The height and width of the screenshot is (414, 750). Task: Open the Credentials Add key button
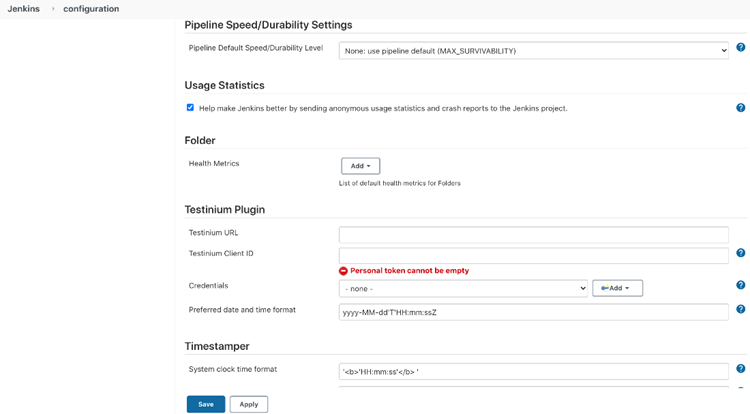point(618,288)
